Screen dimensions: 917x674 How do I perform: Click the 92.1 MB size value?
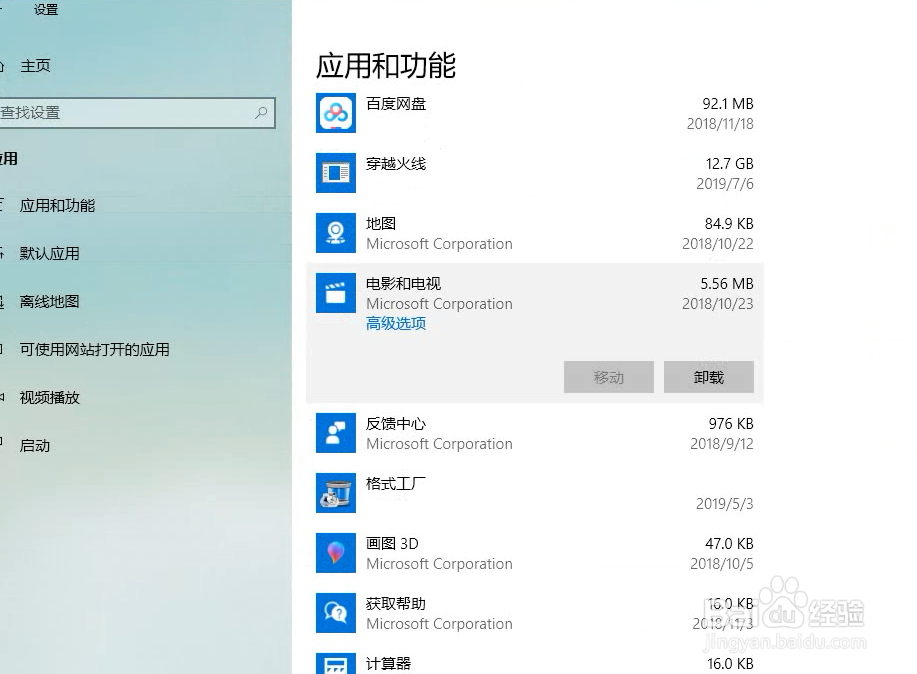pyautogui.click(x=728, y=104)
